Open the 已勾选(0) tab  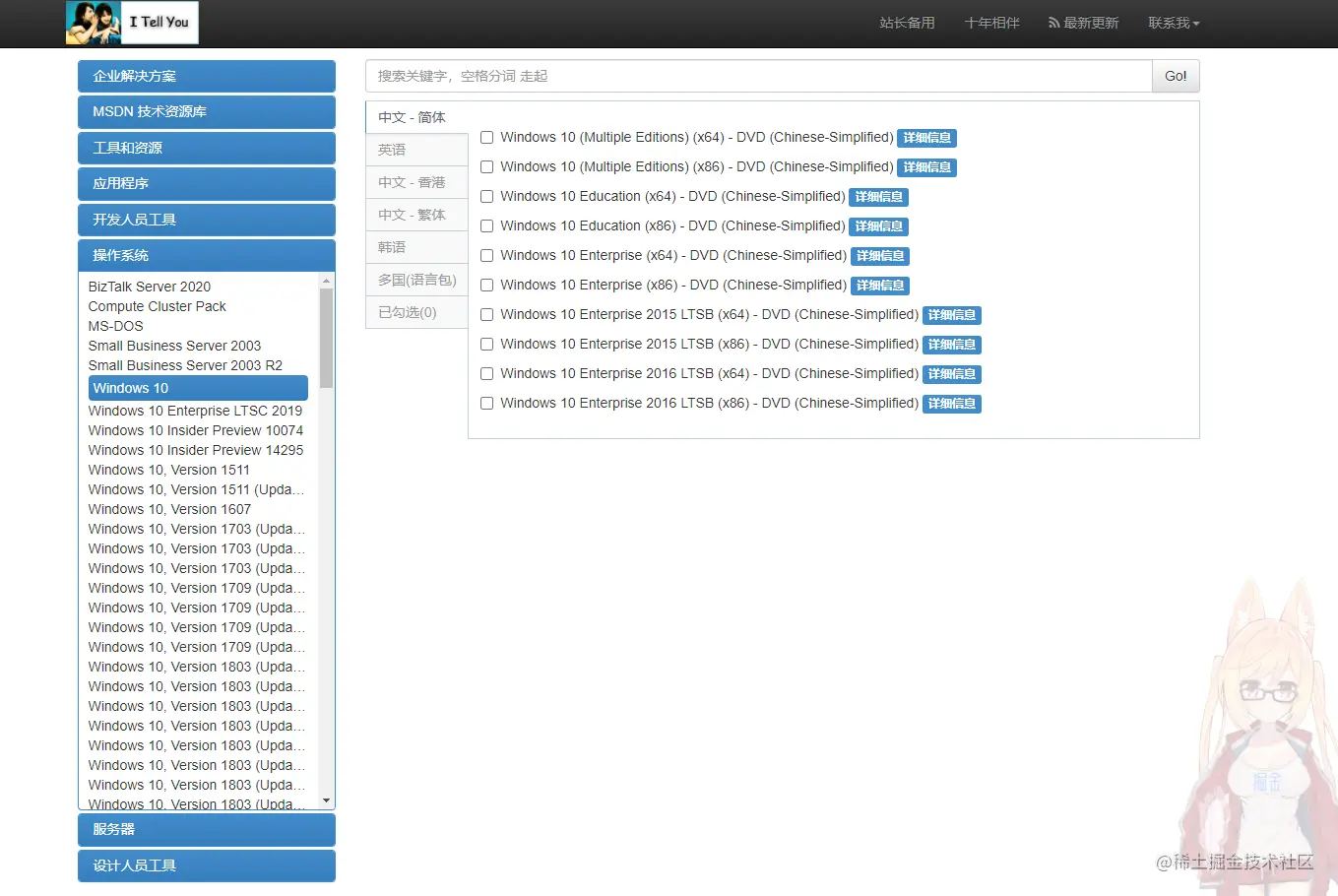[x=416, y=312]
